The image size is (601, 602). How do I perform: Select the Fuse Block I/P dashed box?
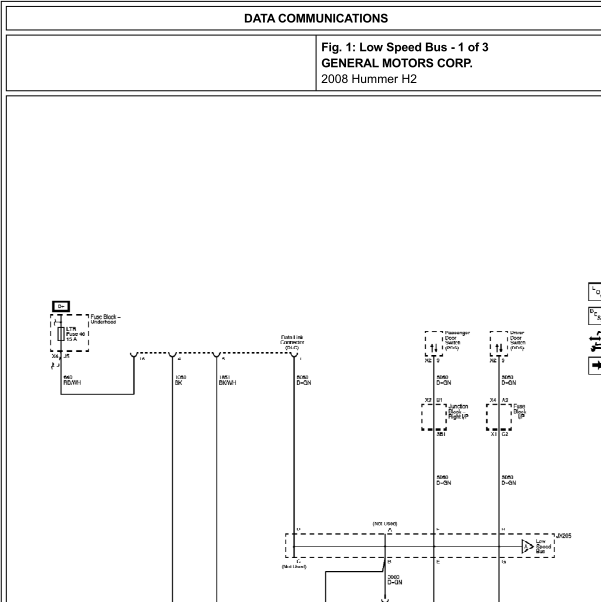[499, 417]
